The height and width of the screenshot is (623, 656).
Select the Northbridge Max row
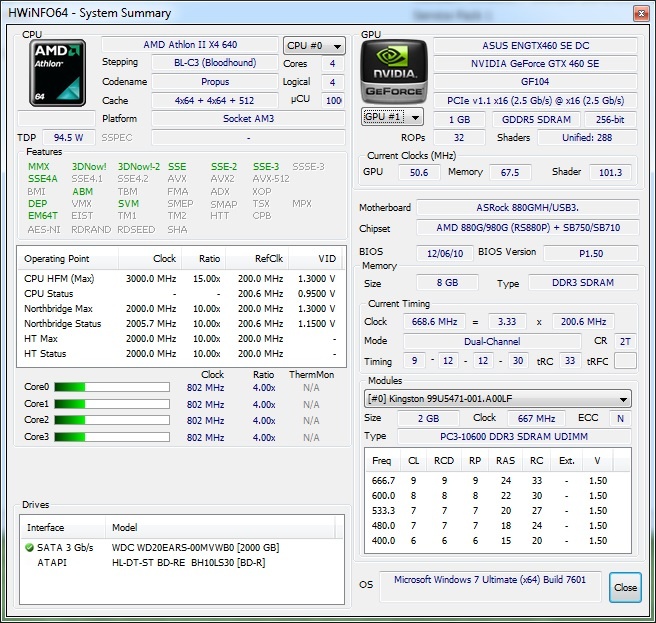pyautogui.click(x=181, y=309)
